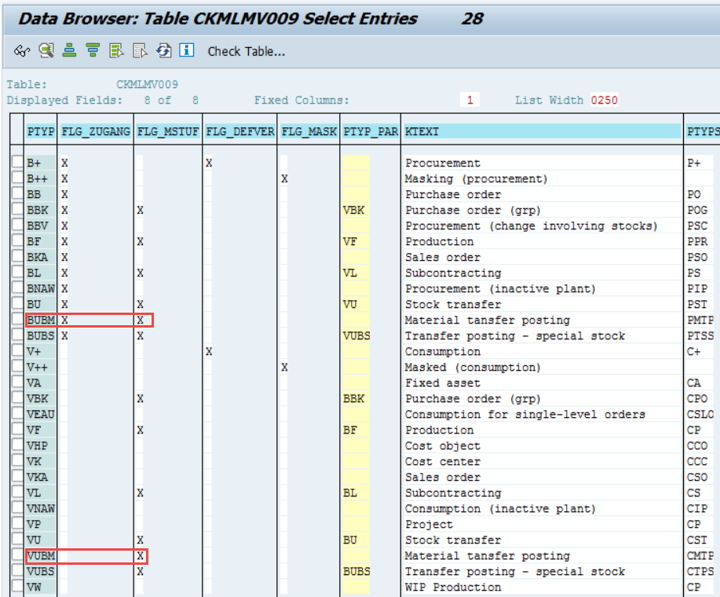Click the 'Cost object' description
This screenshot has height=597, width=720.
coord(443,446)
